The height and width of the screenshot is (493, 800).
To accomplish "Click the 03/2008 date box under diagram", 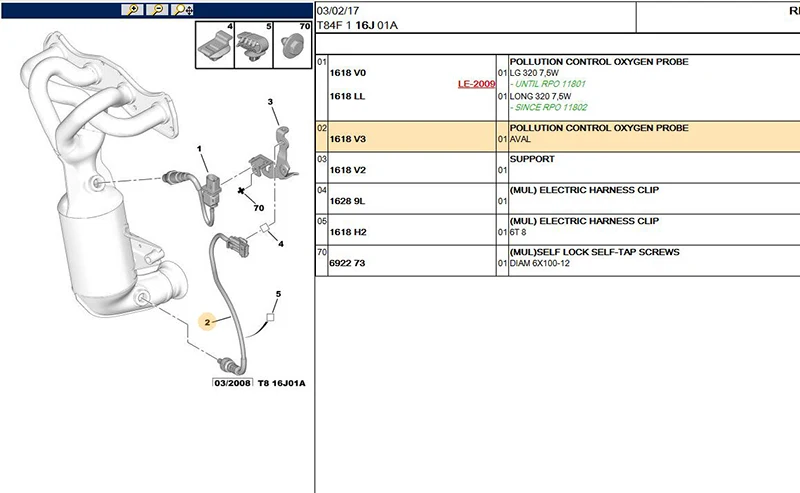I will coord(233,383).
